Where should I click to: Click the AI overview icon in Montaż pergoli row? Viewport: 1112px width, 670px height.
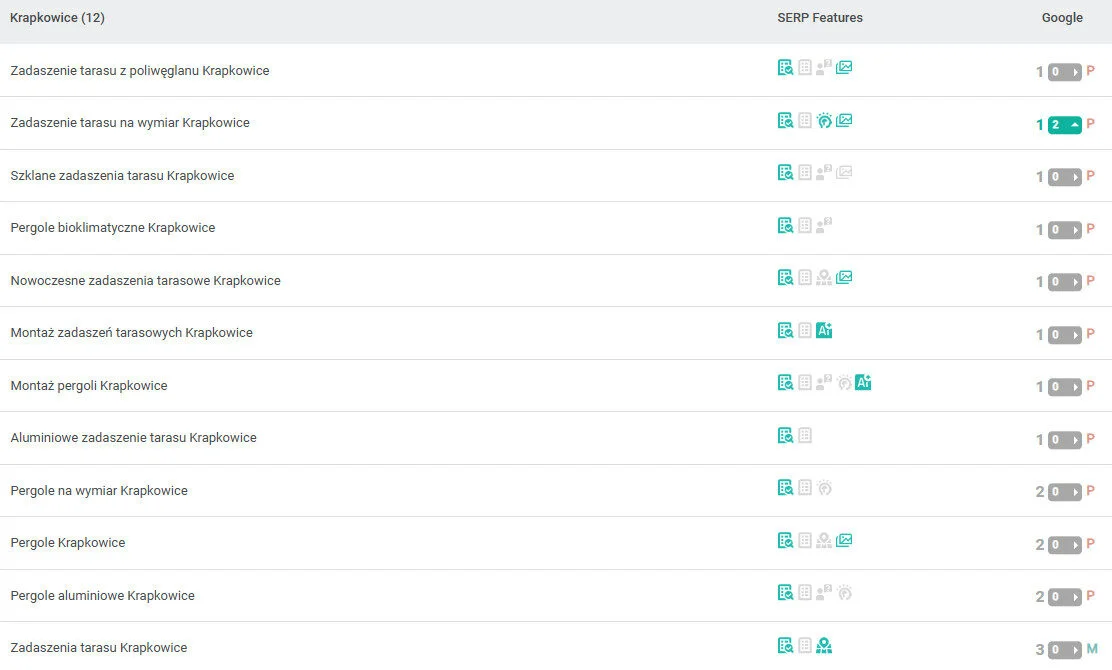863,382
